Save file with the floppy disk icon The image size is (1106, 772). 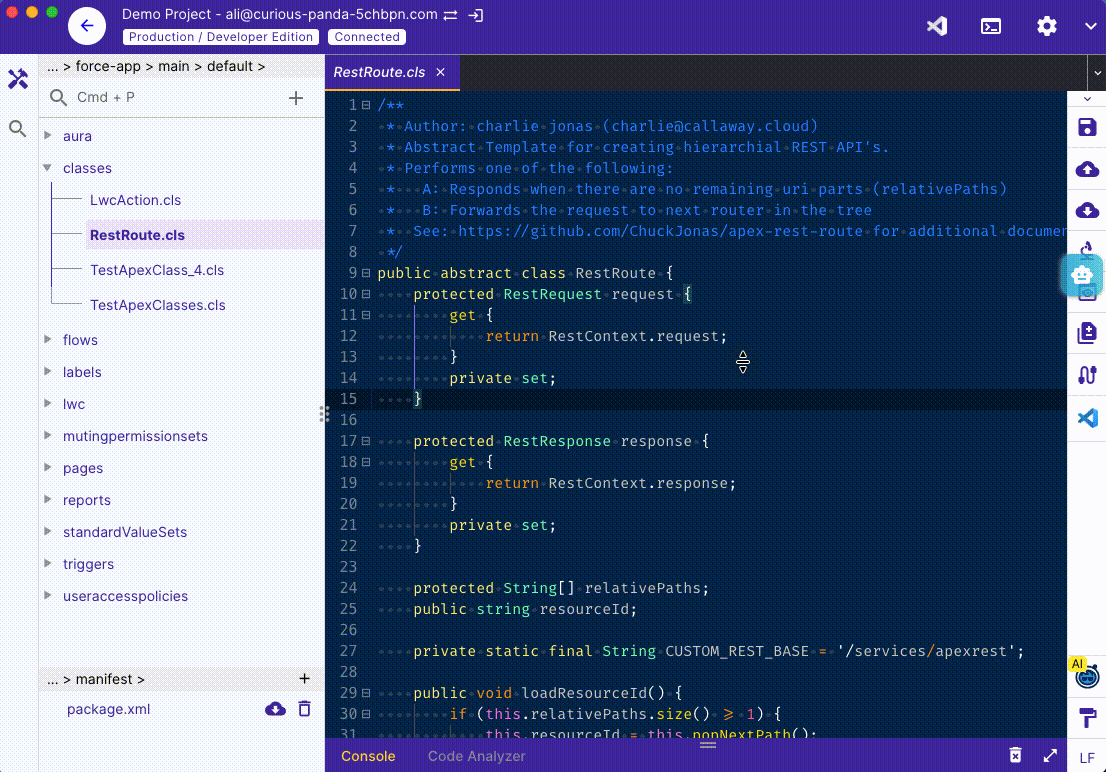point(1087,127)
